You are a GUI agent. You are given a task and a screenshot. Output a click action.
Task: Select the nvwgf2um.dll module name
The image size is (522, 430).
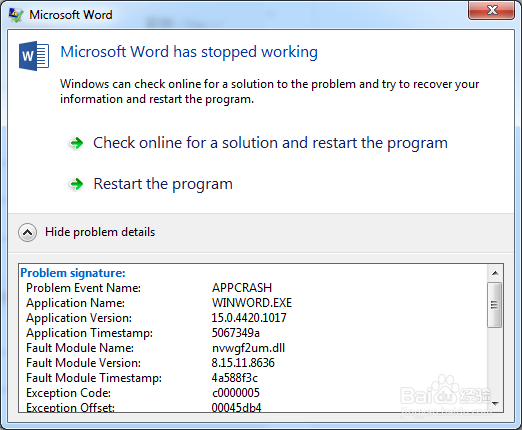coord(248,348)
